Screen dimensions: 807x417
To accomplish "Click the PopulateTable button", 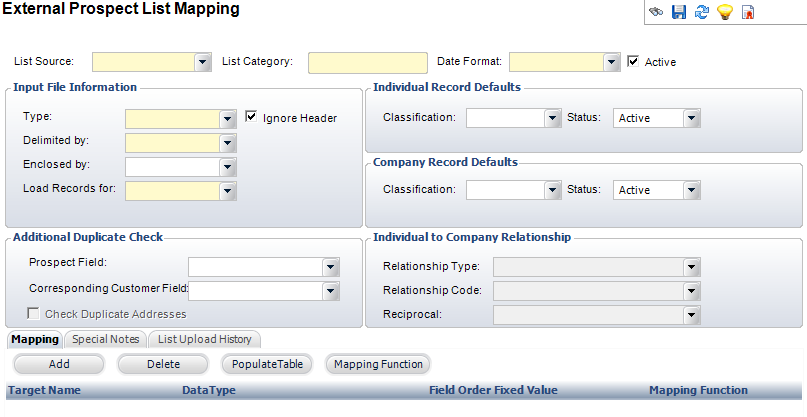I will (266, 364).
